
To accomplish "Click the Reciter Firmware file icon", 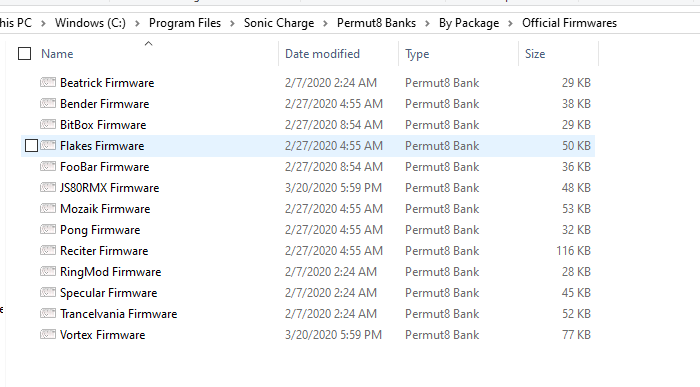I will [x=48, y=250].
